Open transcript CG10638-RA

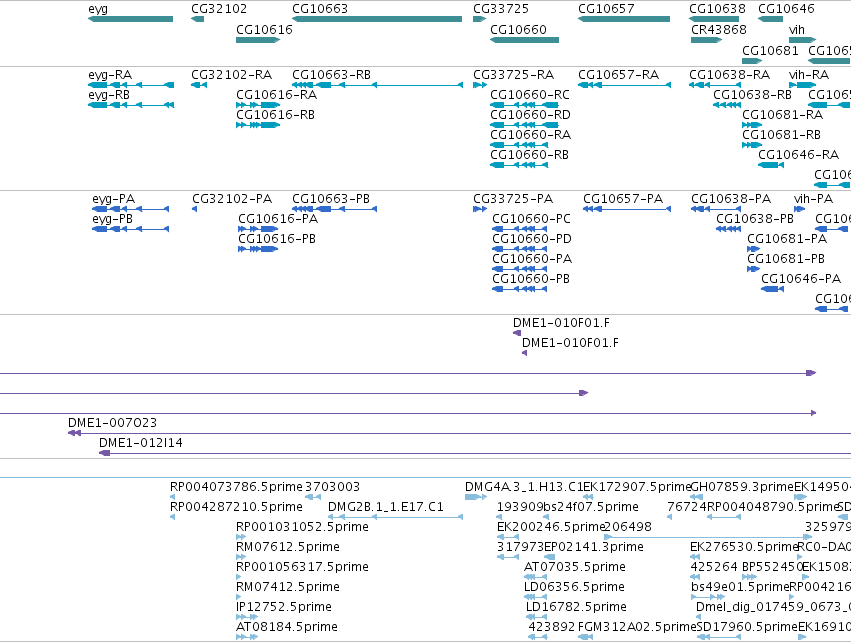click(x=715, y=85)
